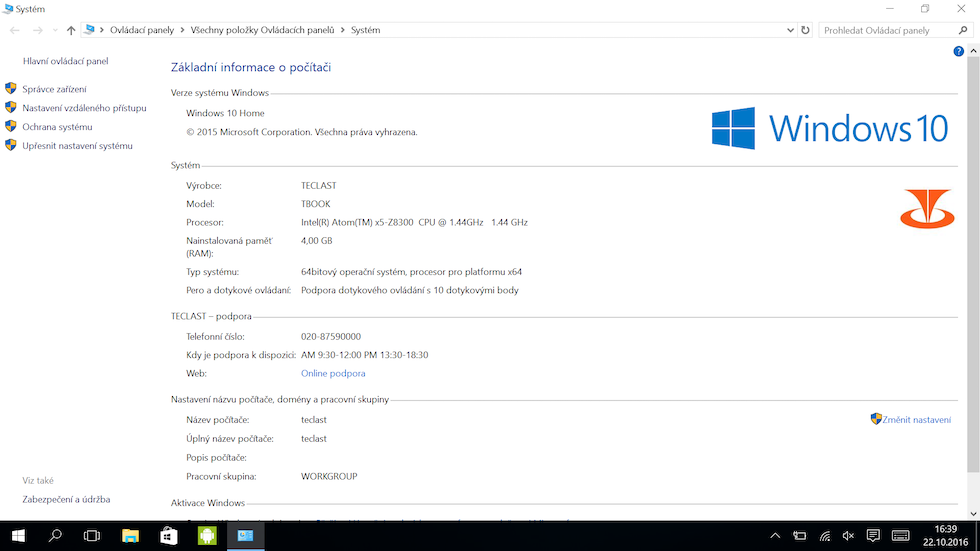This screenshot has height=551, width=980.
Task: Open the Windows Start menu
Action: tap(18, 535)
